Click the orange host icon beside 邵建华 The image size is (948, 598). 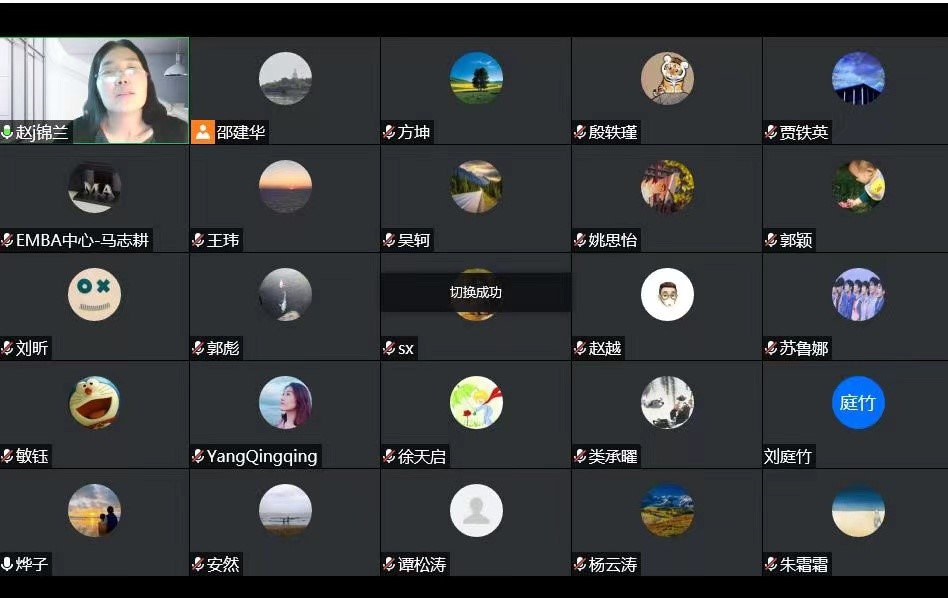(x=203, y=132)
